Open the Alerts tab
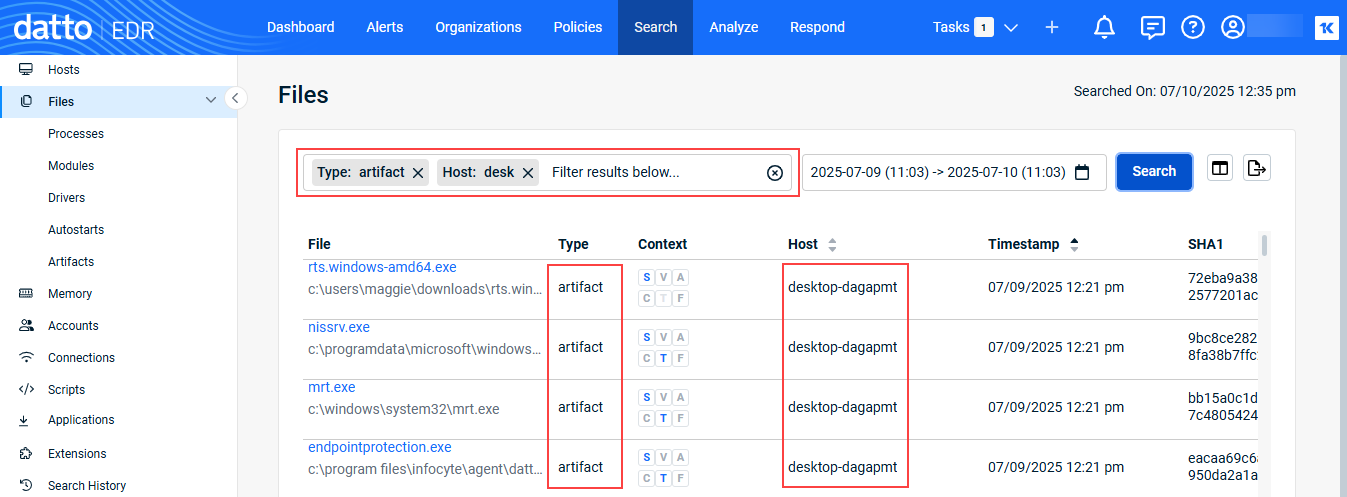 click(x=385, y=27)
